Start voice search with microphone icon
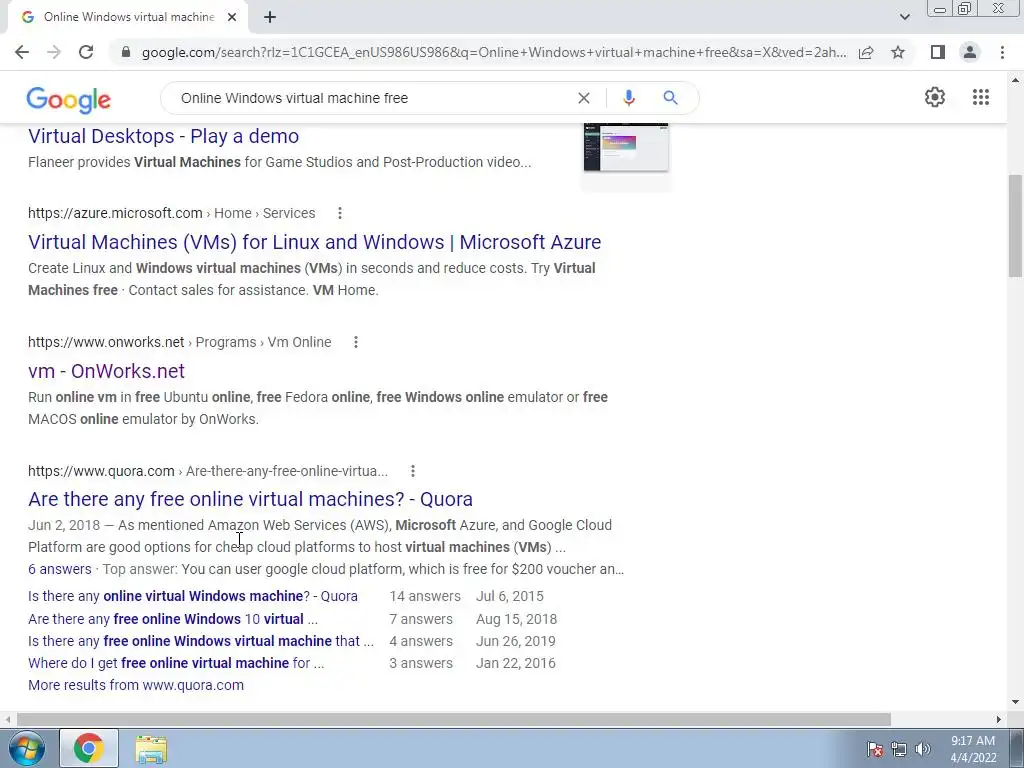Screen dimensions: 1024x768 pyautogui.click(x=629, y=98)
